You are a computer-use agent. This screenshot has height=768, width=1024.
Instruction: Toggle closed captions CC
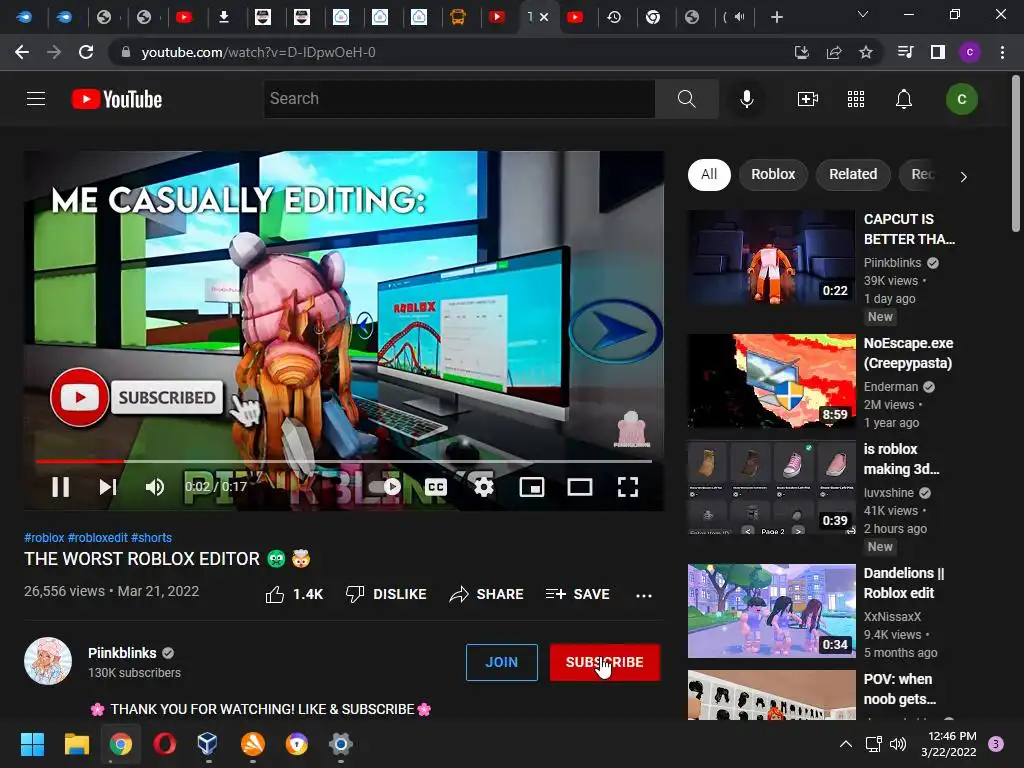(436, 487)
